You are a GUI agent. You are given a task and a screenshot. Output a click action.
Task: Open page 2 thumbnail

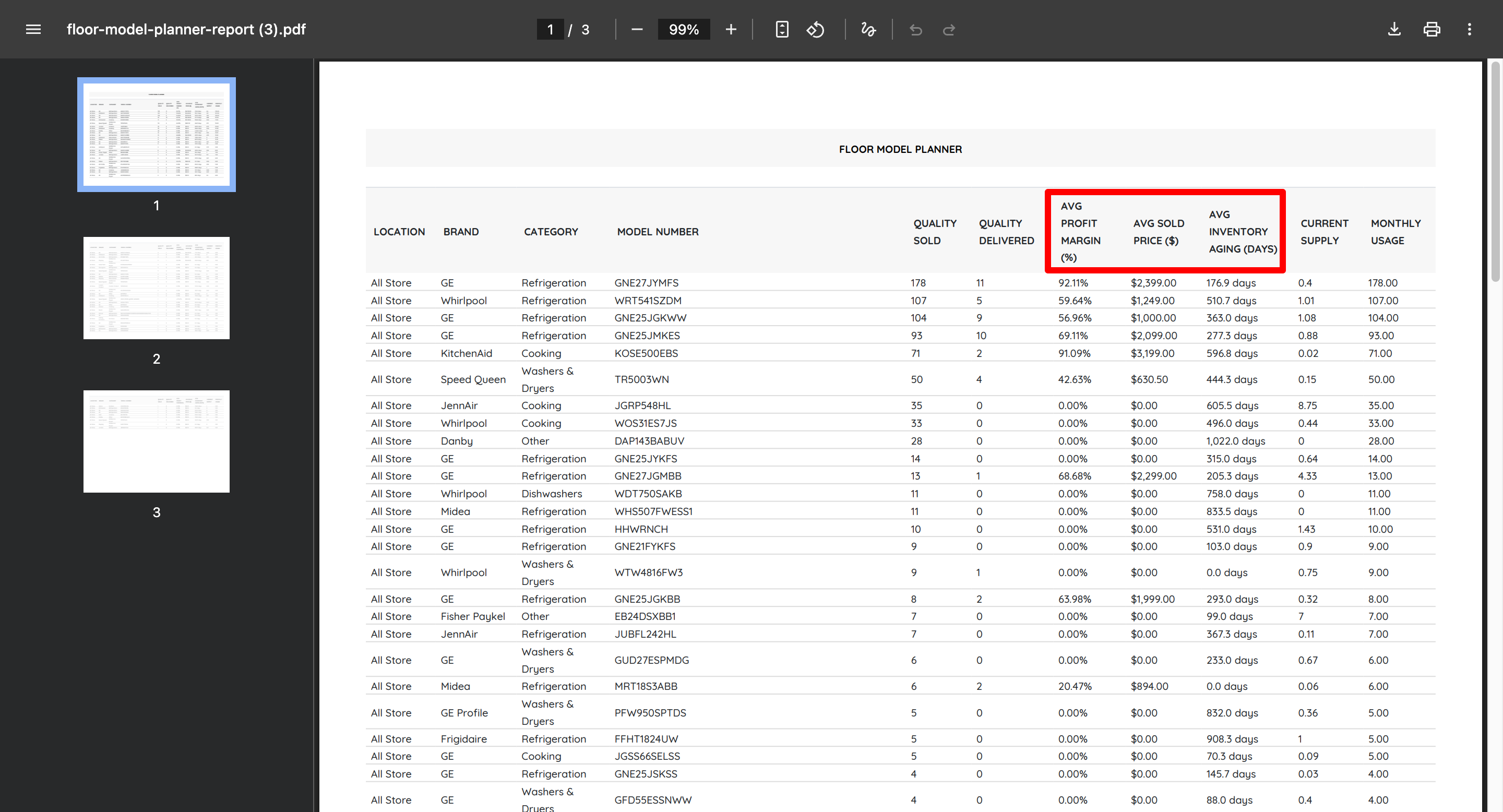click(x=157, y=288)
